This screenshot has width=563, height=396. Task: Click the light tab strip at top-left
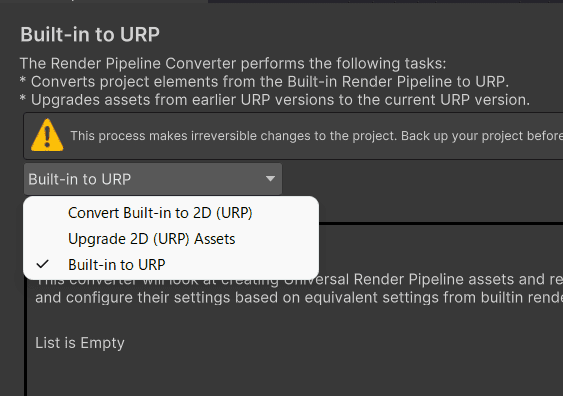(x=104, y=1)
